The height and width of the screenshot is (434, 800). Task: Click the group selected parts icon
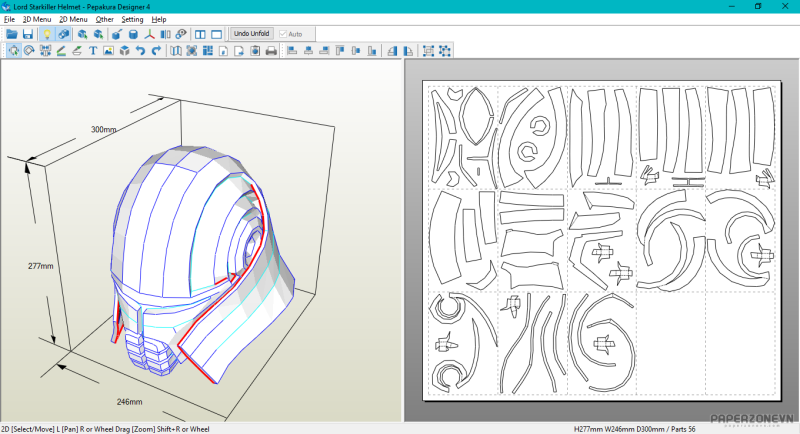(x=429, y=50)
